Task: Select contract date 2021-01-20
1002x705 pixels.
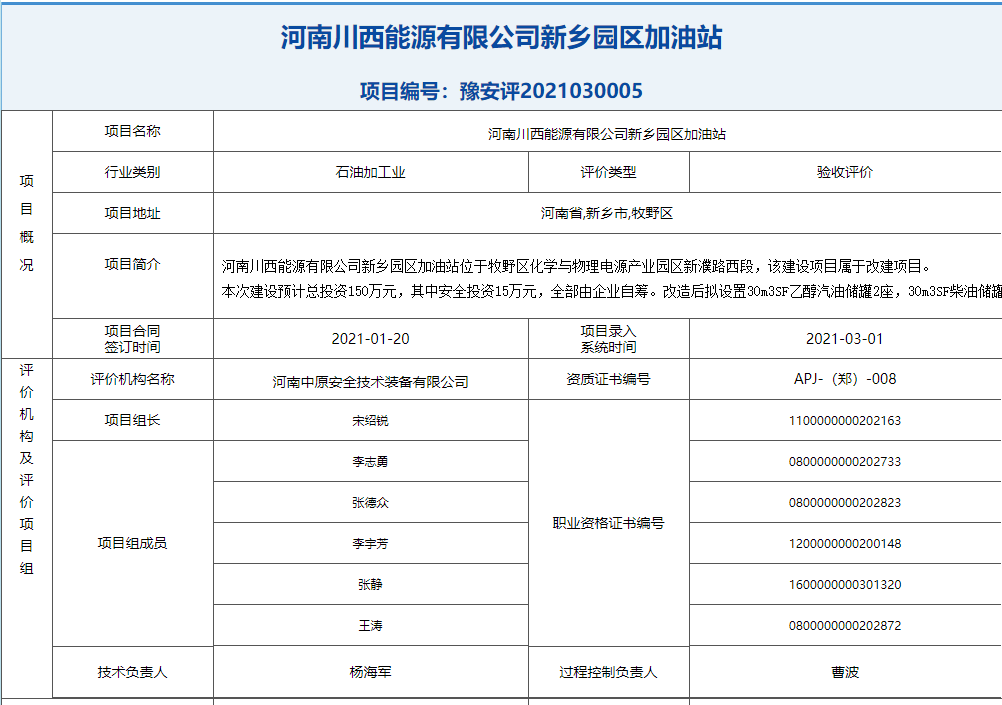Action: click(x=371, y=339)
